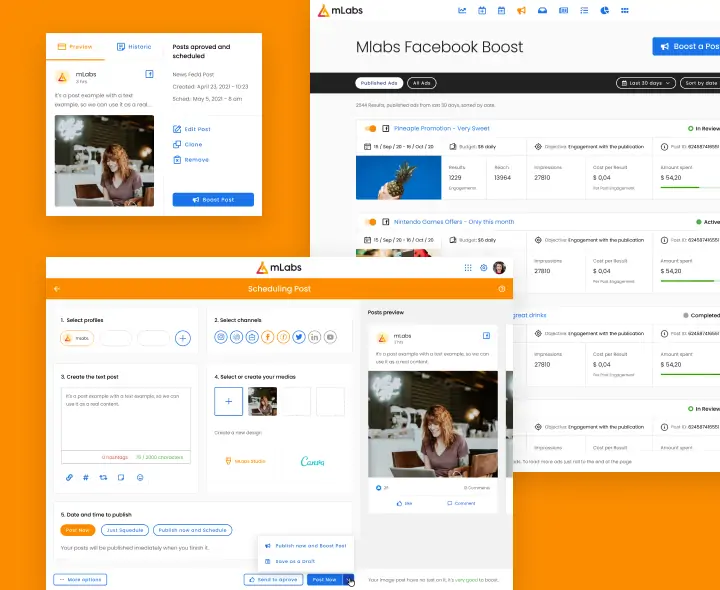Click the Boost a Post button at top right
This screenshot has width=720, height=590.
[686, 46]
